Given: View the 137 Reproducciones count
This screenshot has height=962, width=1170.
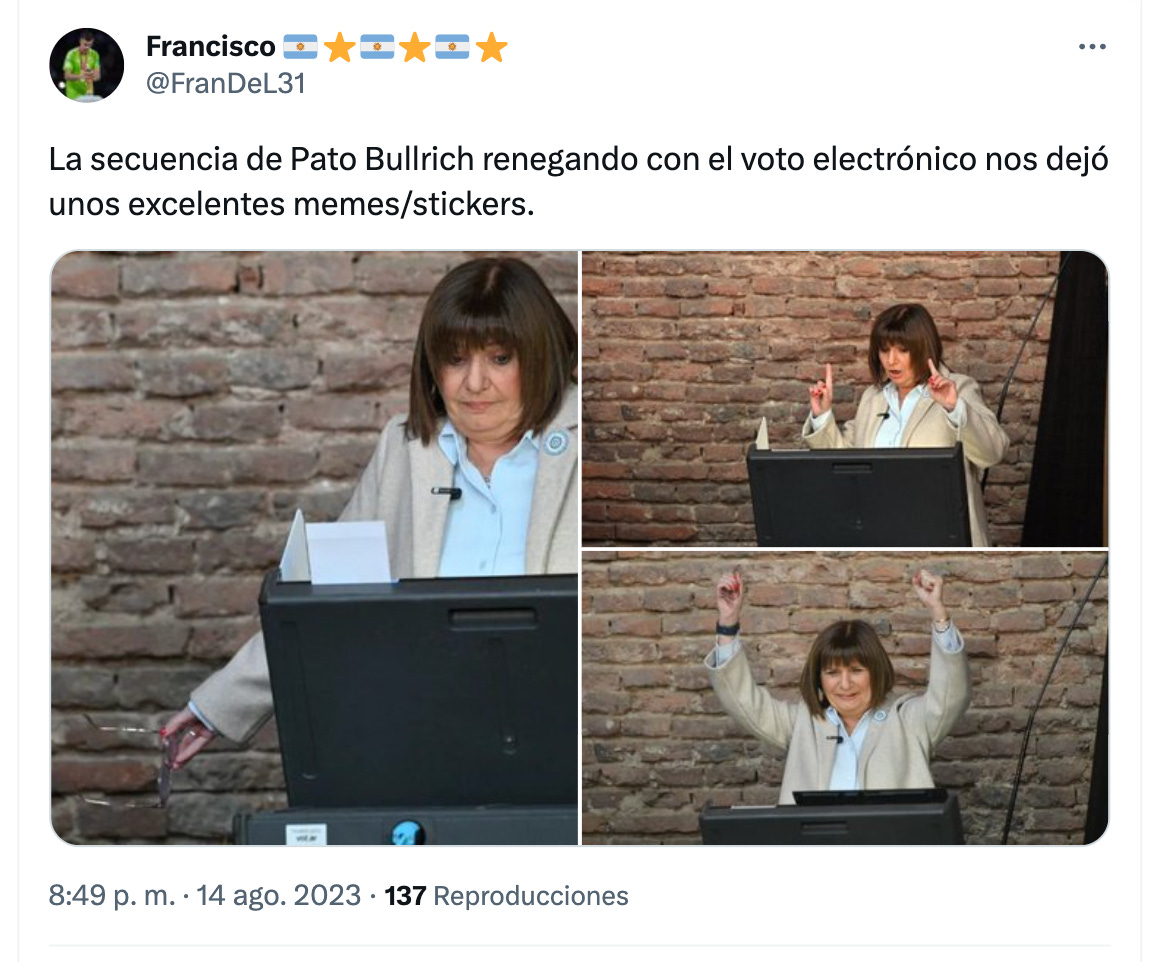Looking at the screenshot, I should [x=506, y=896].
